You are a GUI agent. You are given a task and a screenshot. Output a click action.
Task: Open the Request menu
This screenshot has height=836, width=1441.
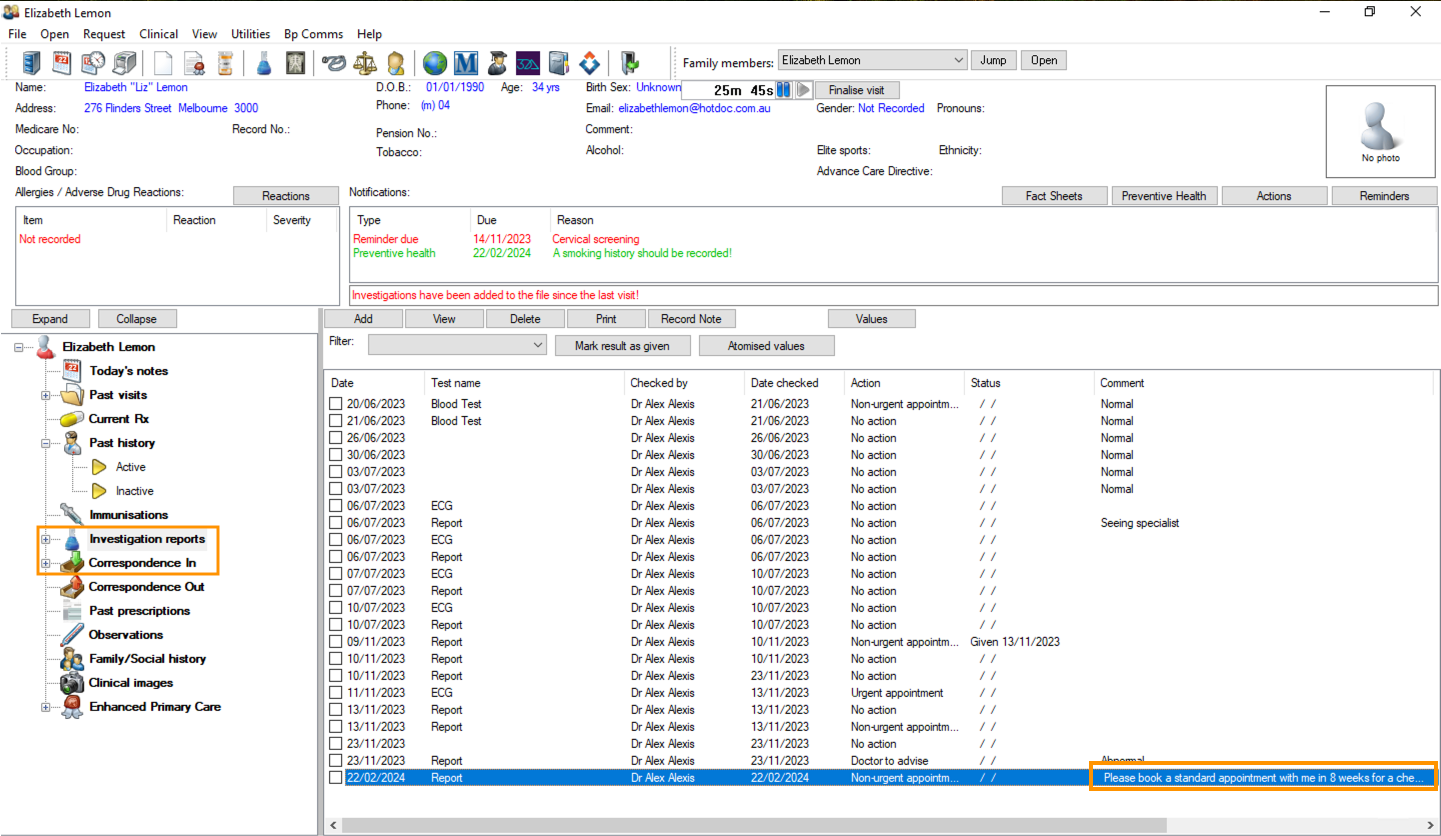tap(104, 34)
